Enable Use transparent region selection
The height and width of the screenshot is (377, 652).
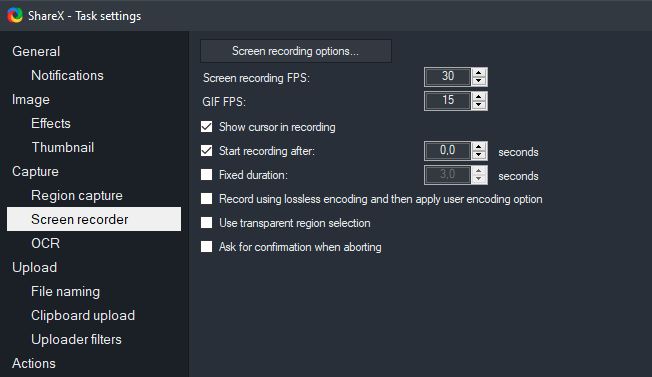tap(207, 223)
